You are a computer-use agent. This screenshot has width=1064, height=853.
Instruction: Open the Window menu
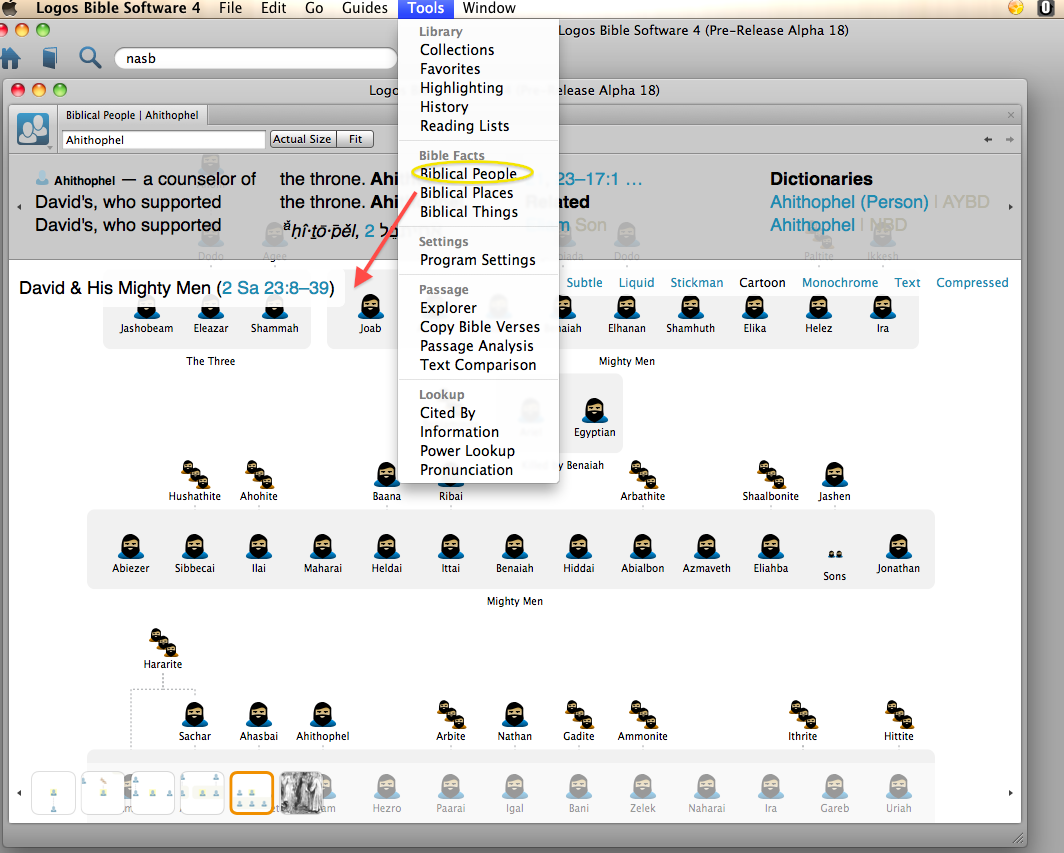pyautogui.click(x=489, y=8)
